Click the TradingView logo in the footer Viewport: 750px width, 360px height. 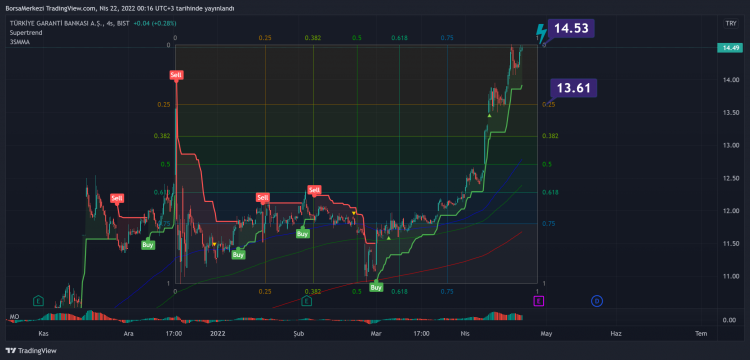[32, 351]
